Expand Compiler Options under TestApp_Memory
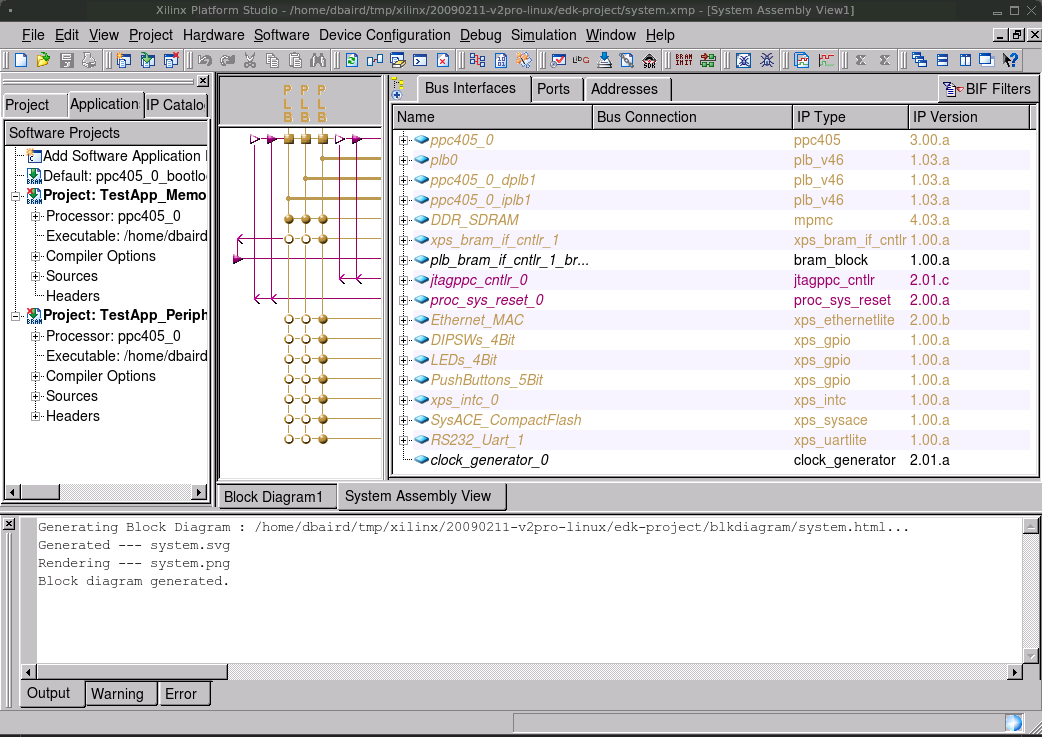The width and height of the screenshot is (1042, 737). coord(35,257)
